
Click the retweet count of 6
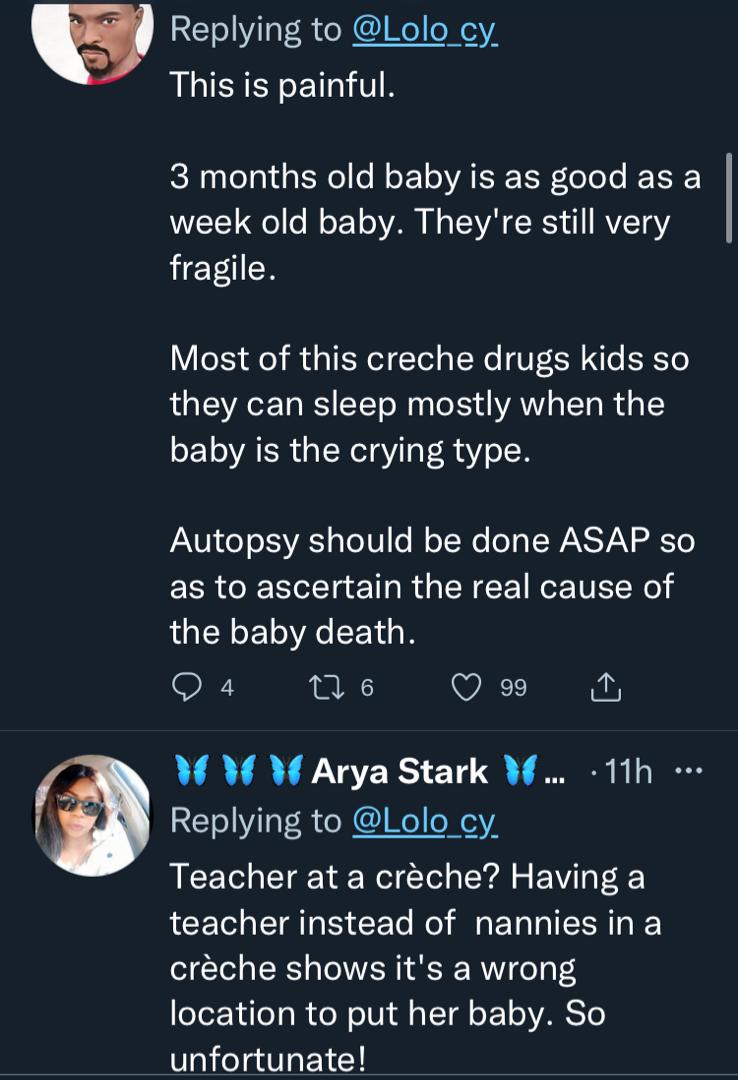[x=367, y=688]
